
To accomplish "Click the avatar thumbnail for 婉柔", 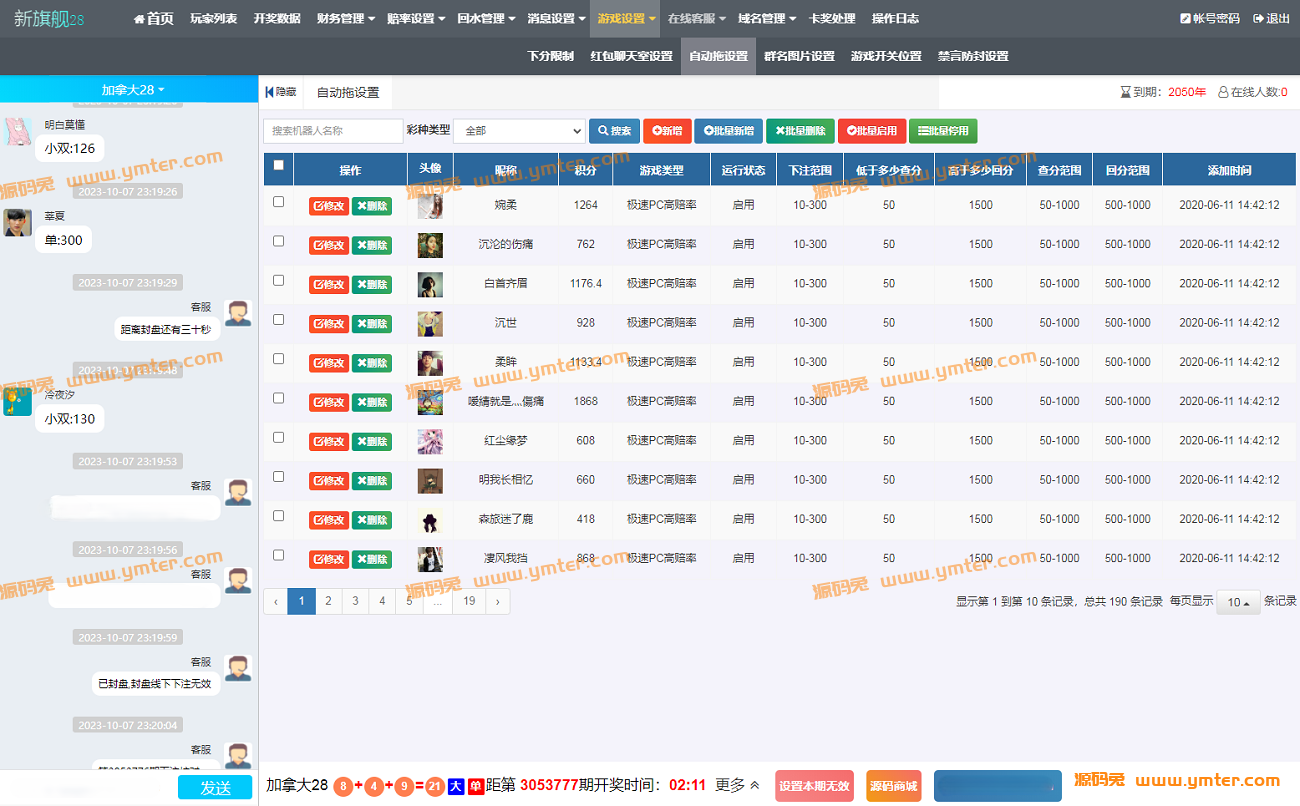I will point(430,206).
